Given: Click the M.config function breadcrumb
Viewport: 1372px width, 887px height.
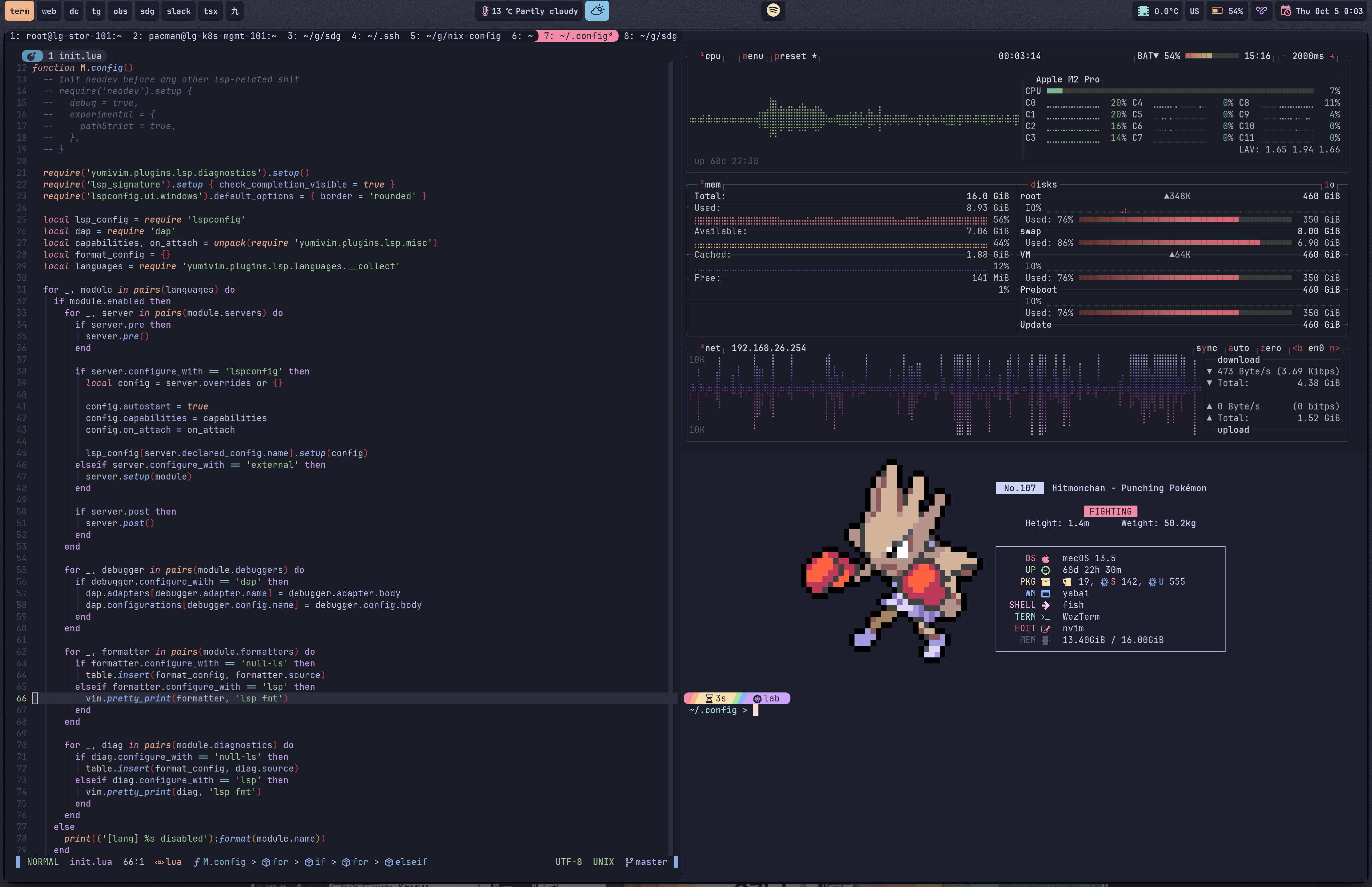Looking at the screenshot, I should pyautogui.click(x=219, y=862).
